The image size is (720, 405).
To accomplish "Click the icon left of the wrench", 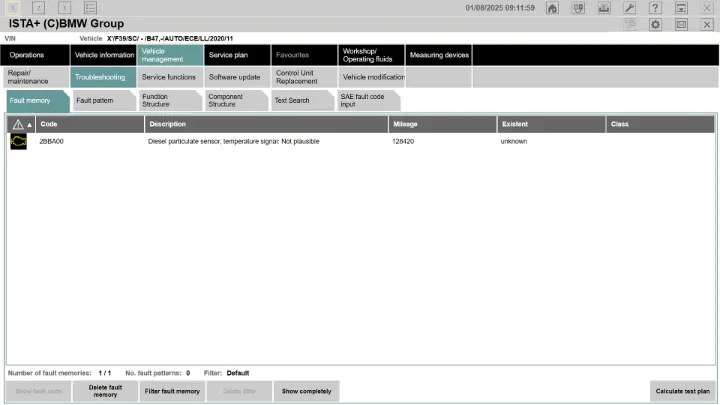I will [604, 8].
